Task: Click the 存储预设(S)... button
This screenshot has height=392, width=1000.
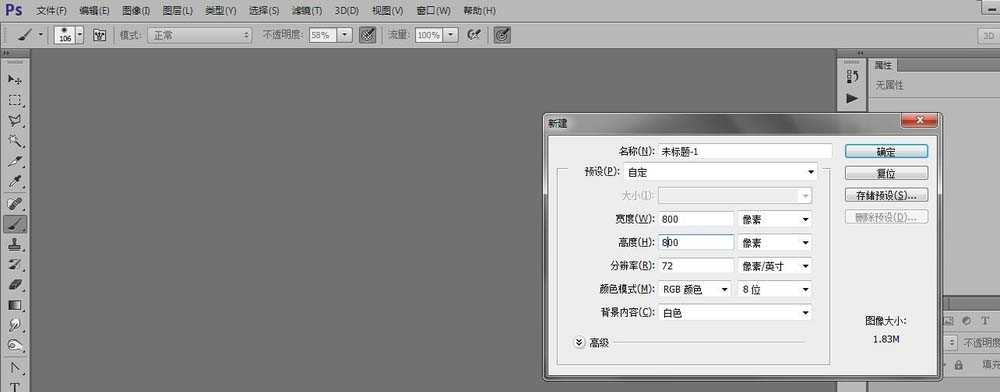Action: coord(886,195)
